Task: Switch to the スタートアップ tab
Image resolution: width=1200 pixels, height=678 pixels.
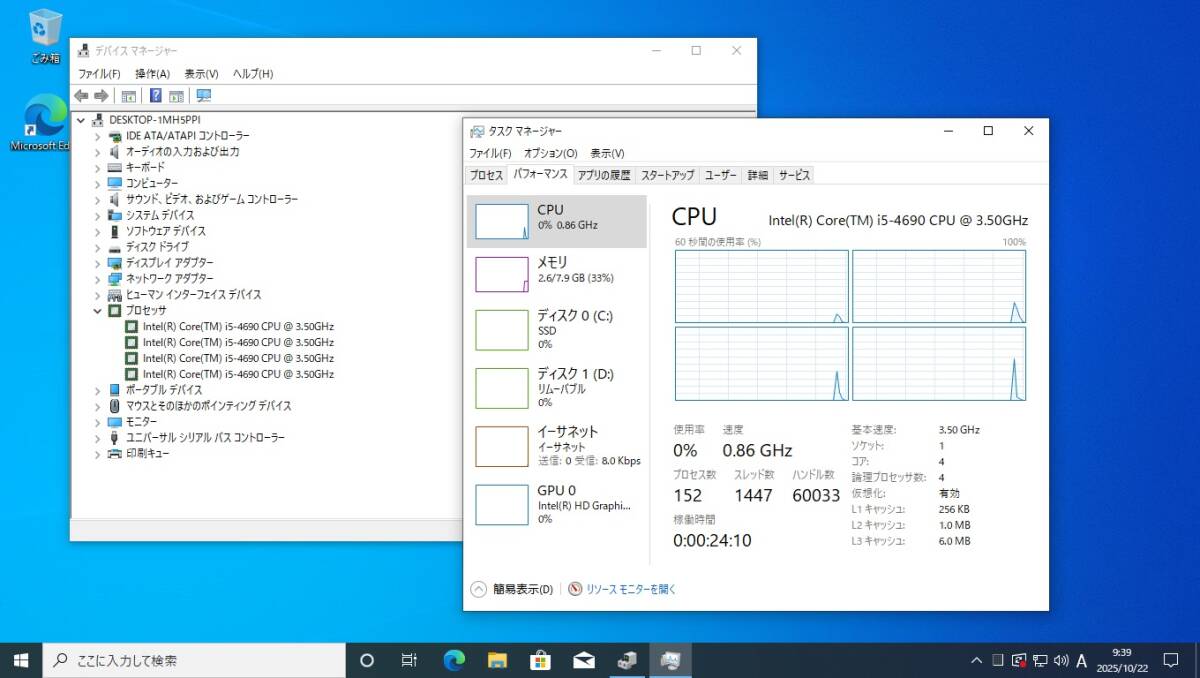Action: (667, 175)
